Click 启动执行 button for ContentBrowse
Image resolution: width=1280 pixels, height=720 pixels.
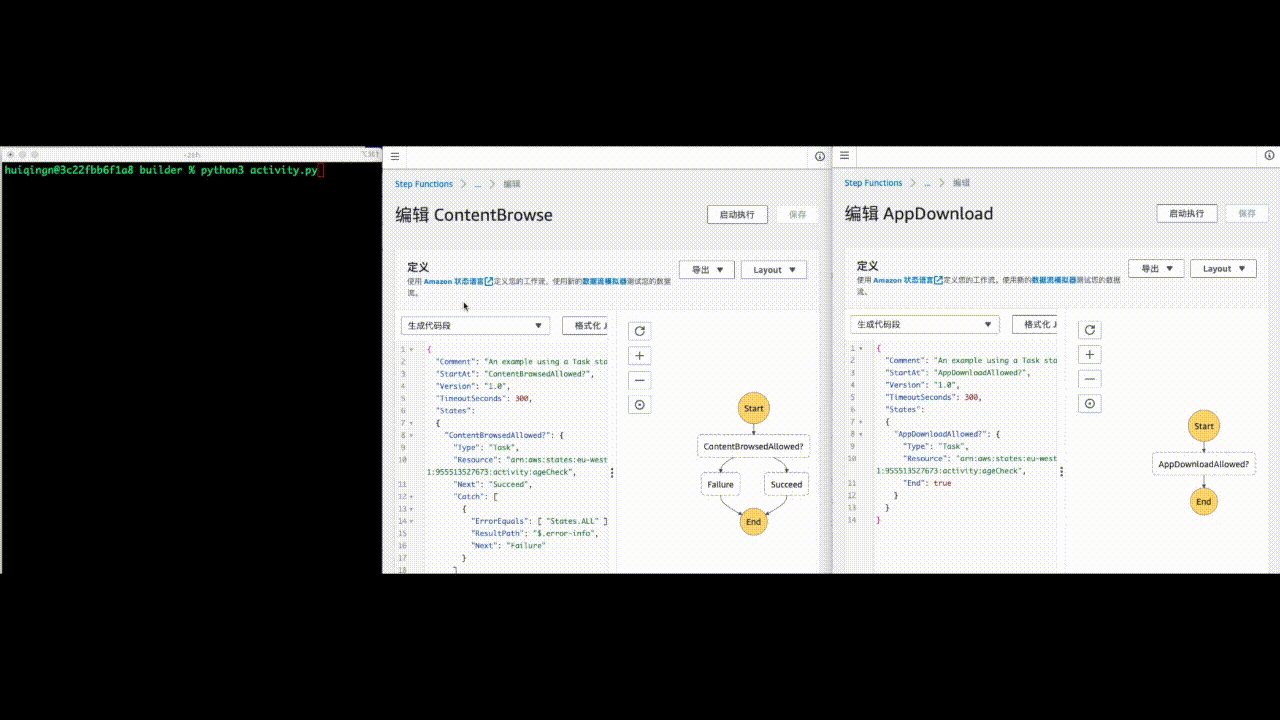pyautogui.click(x=737, y=215)
